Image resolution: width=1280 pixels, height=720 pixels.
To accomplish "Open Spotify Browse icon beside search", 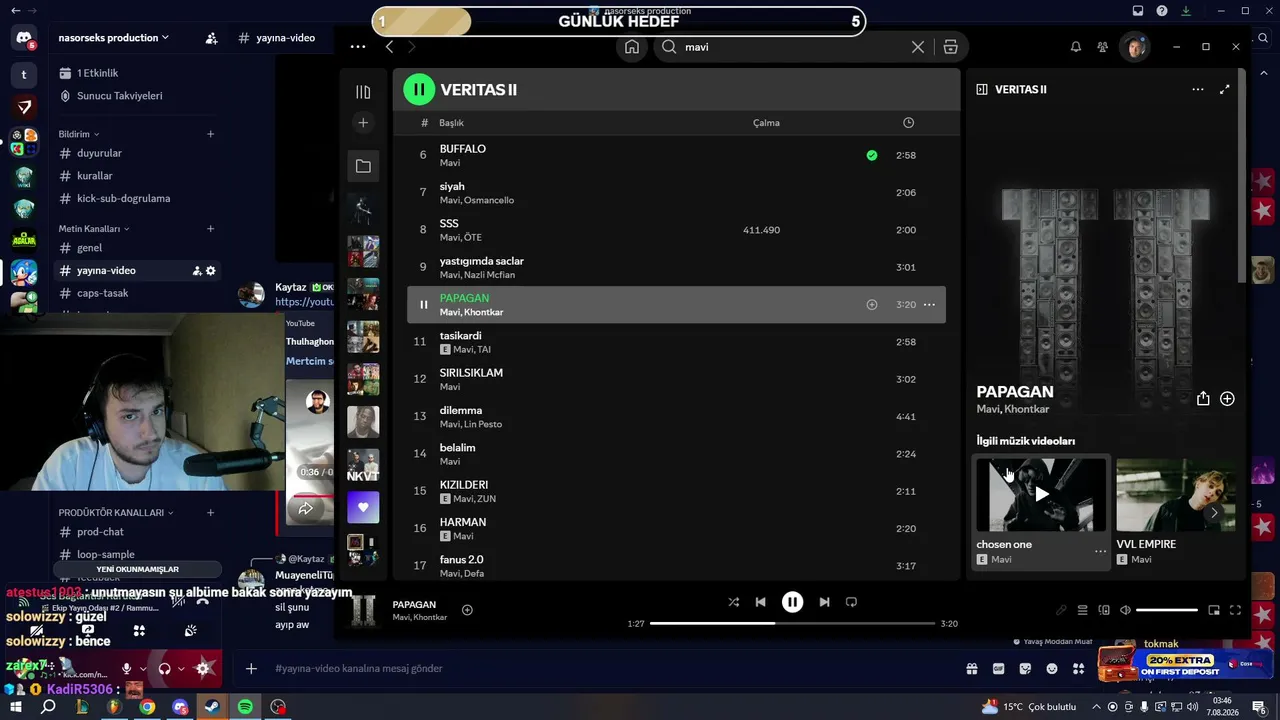I will [951, 47].
